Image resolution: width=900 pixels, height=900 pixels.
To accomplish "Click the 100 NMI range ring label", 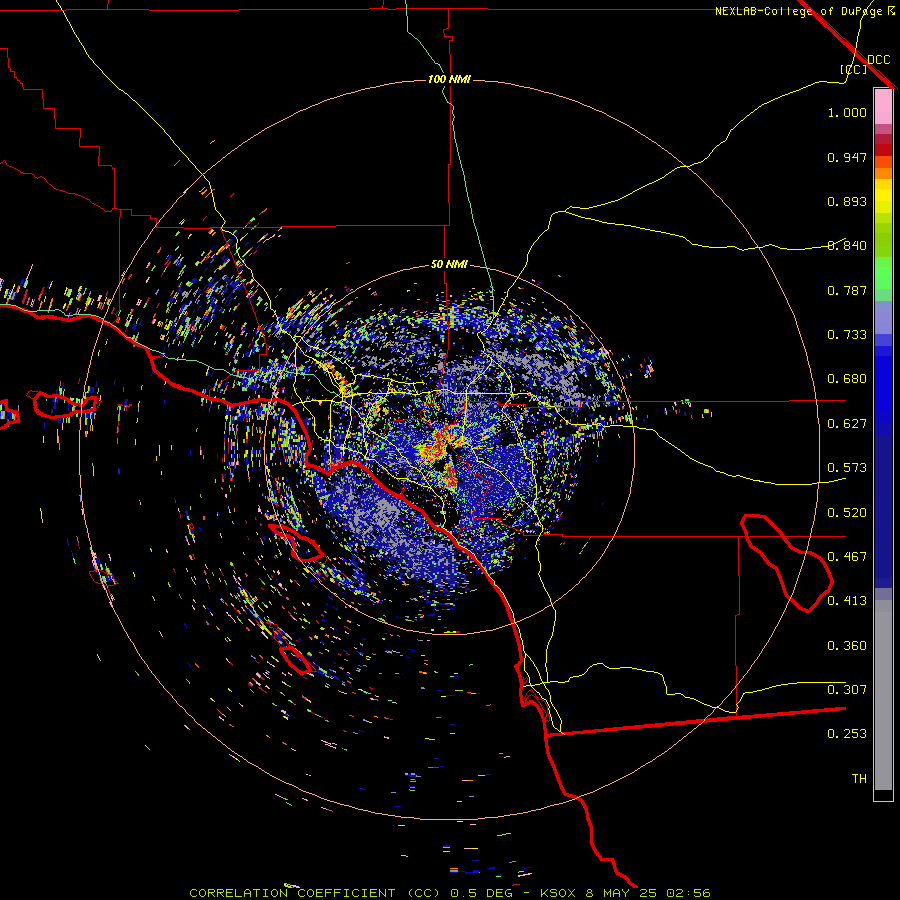I will point(449,79).
